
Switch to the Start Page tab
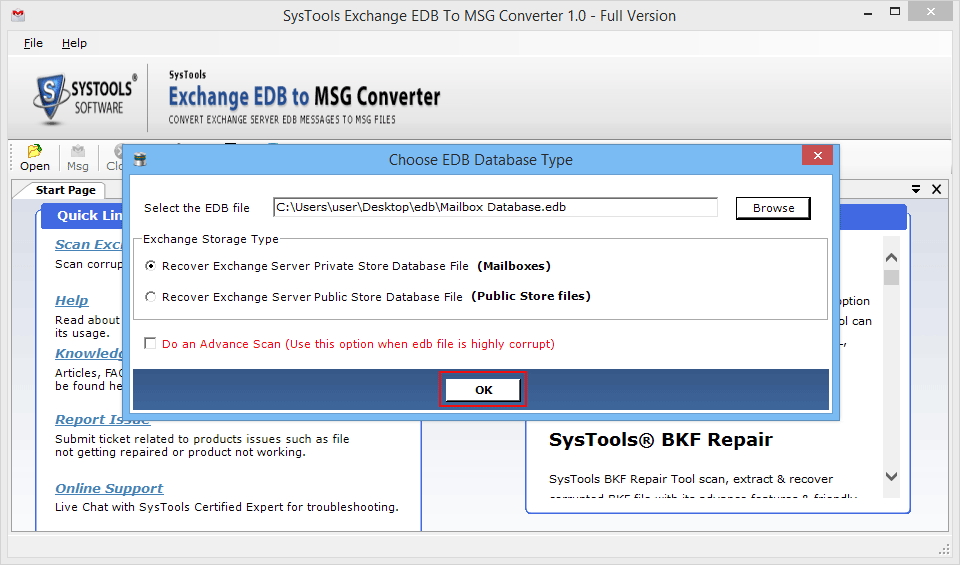65,190
